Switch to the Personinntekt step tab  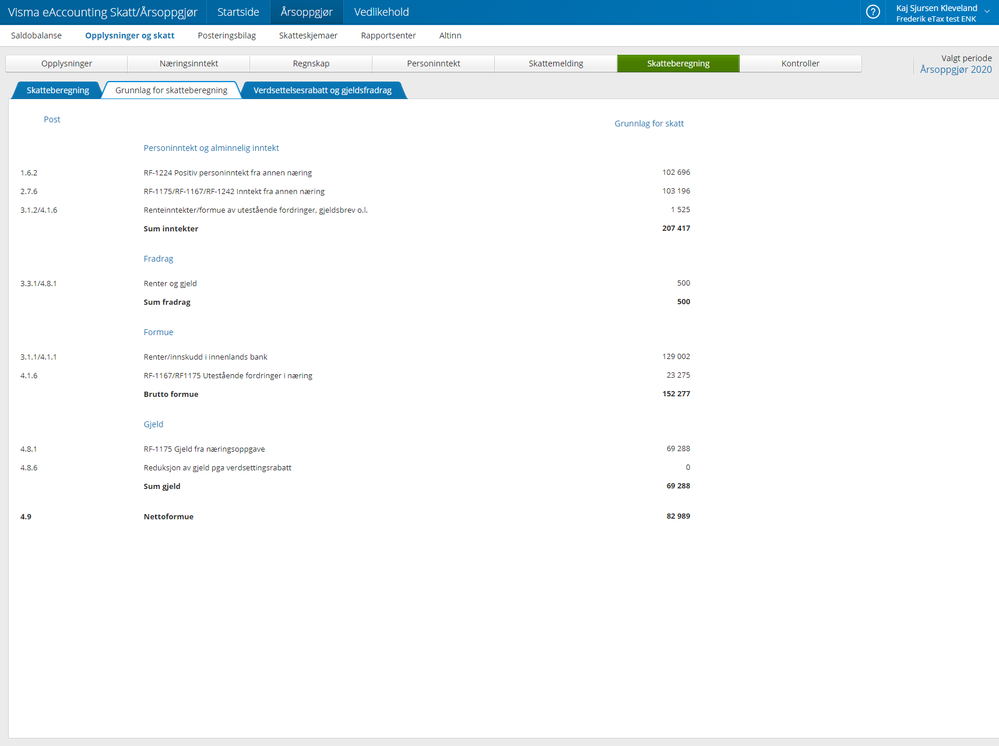[x=433, y=64]
